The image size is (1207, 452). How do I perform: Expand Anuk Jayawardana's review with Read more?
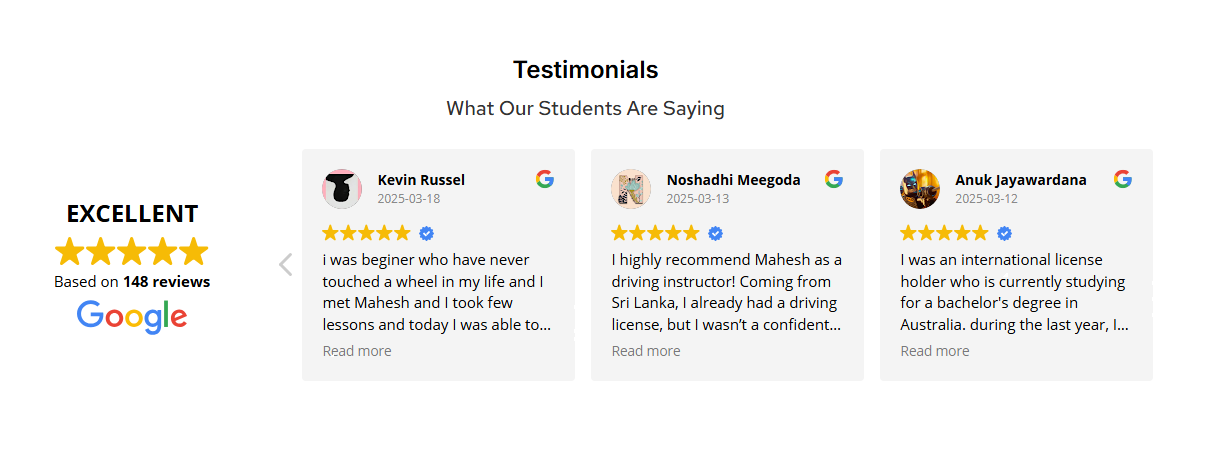coord(935,351)
